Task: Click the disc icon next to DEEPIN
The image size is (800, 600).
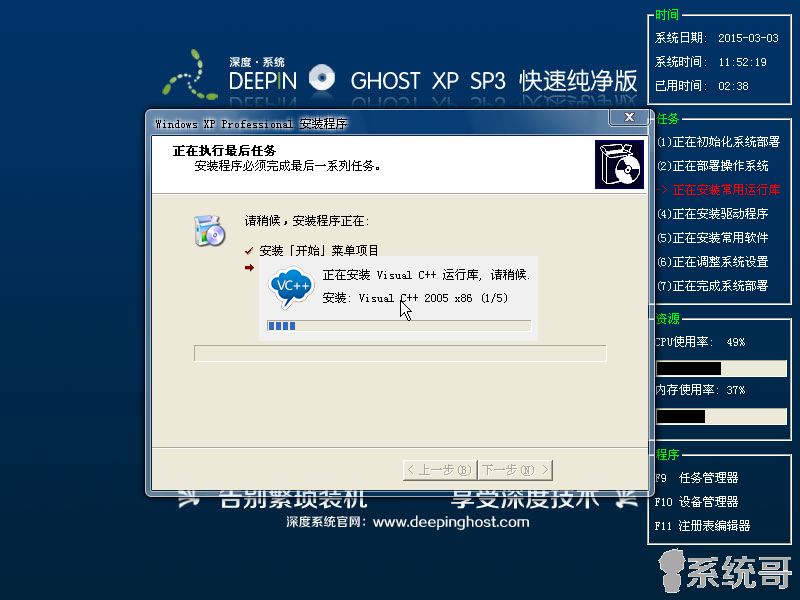Action: [x=322, y=78]
